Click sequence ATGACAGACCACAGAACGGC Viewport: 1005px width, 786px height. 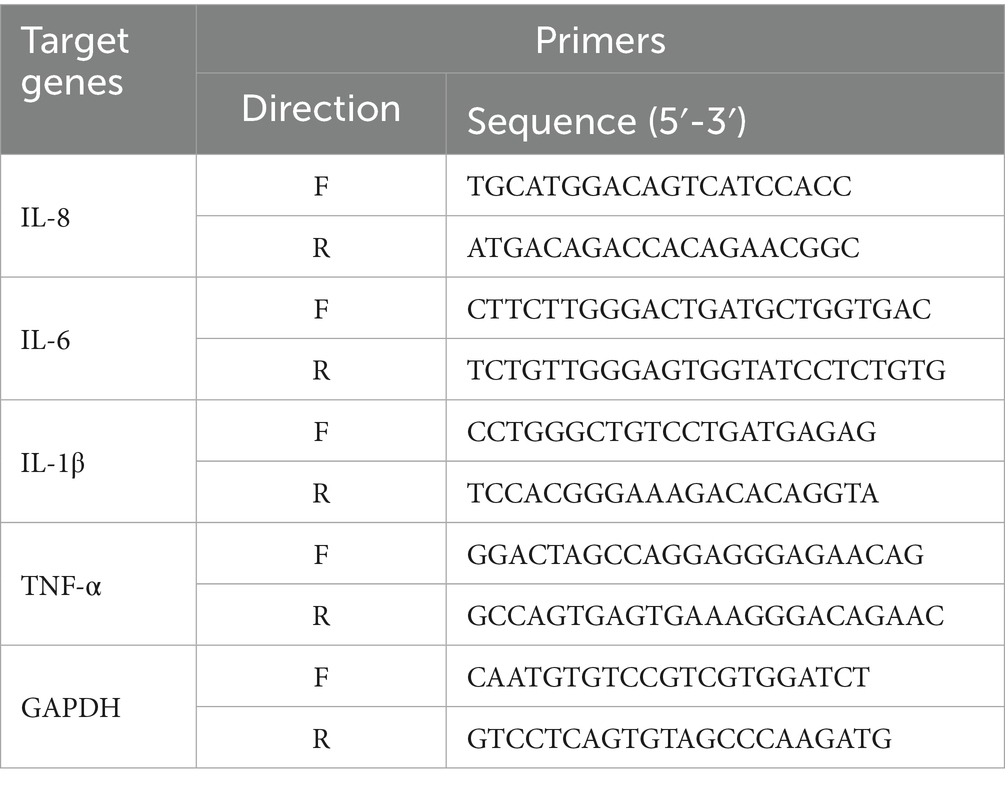[663, 248]
